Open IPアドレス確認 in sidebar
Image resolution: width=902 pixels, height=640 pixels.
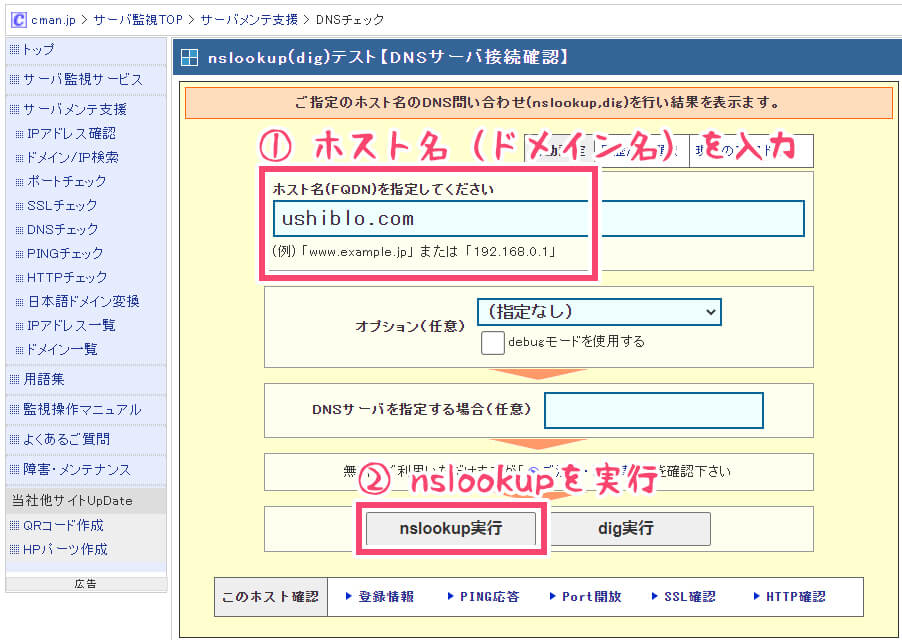pos(71,133)
